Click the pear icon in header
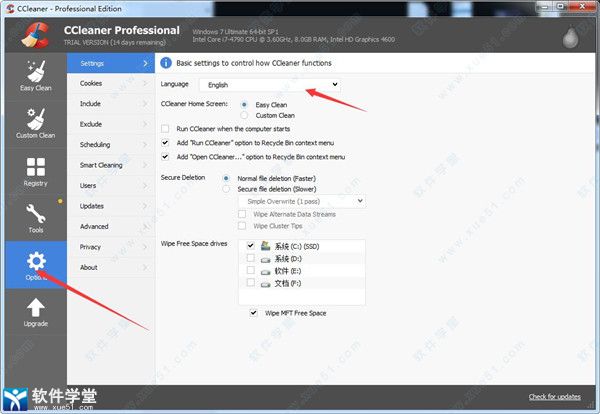 pos(571,38)
